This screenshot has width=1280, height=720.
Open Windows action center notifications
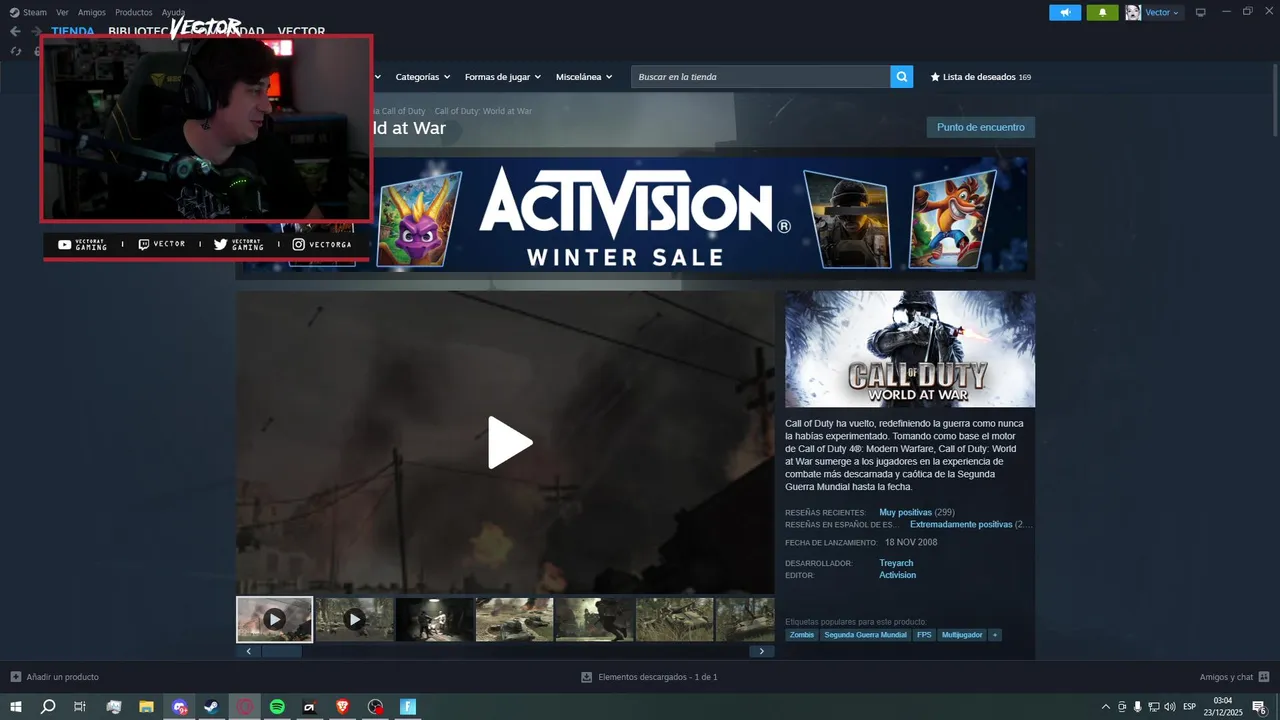pyautogui.click(x=1260, y=707)
